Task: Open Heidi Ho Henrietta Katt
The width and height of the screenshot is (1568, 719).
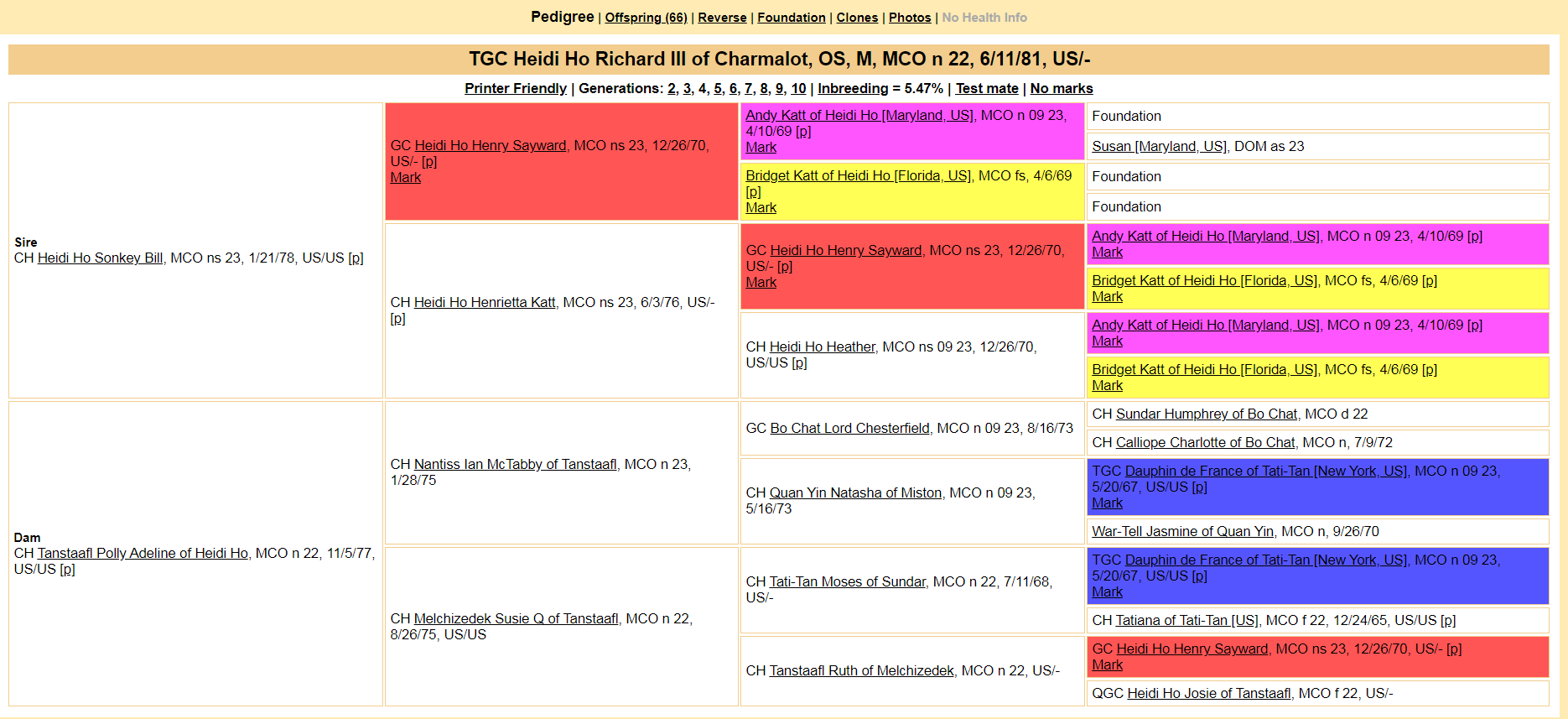Action: 485,302
